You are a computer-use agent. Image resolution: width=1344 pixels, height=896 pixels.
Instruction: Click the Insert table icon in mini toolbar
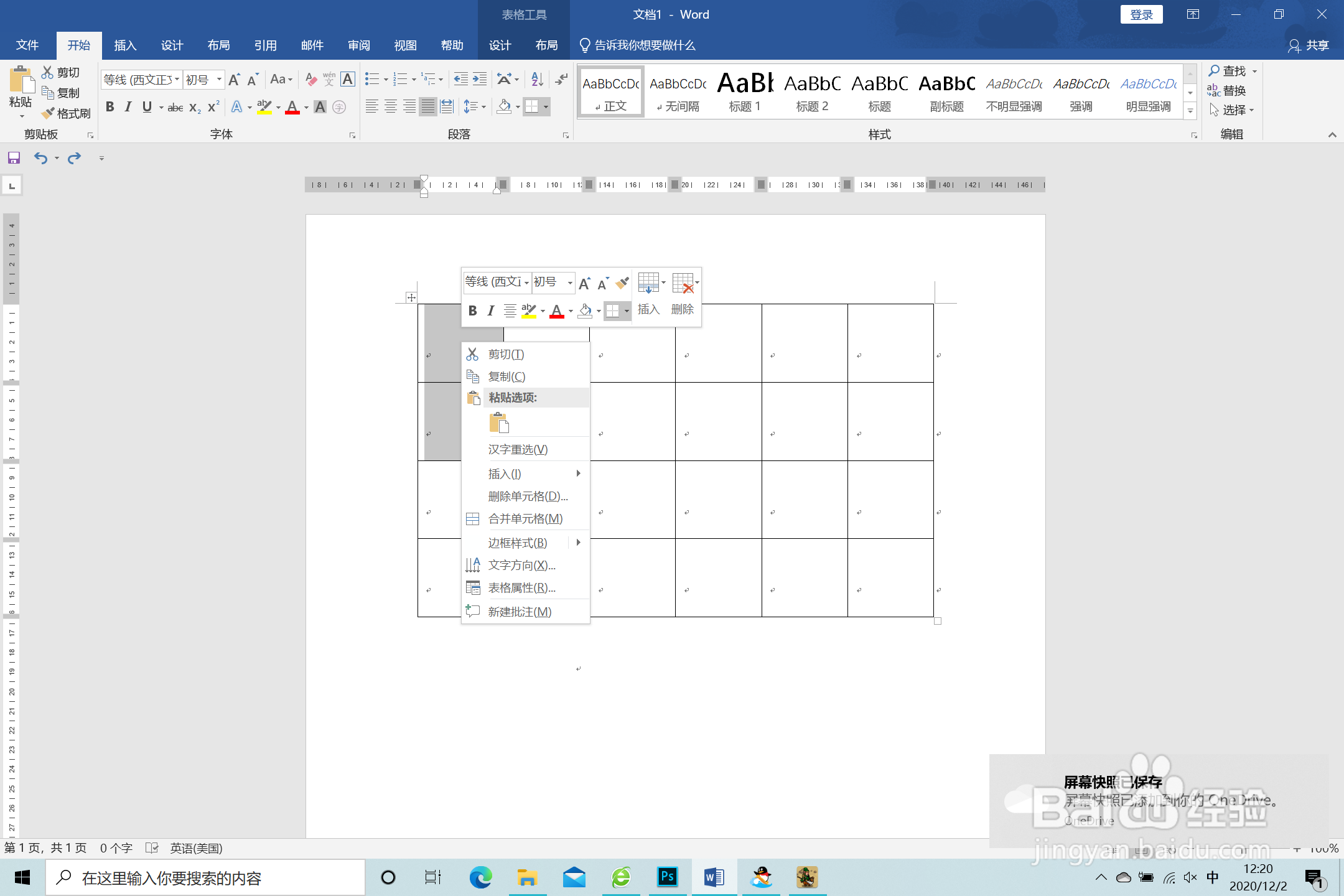648,284
